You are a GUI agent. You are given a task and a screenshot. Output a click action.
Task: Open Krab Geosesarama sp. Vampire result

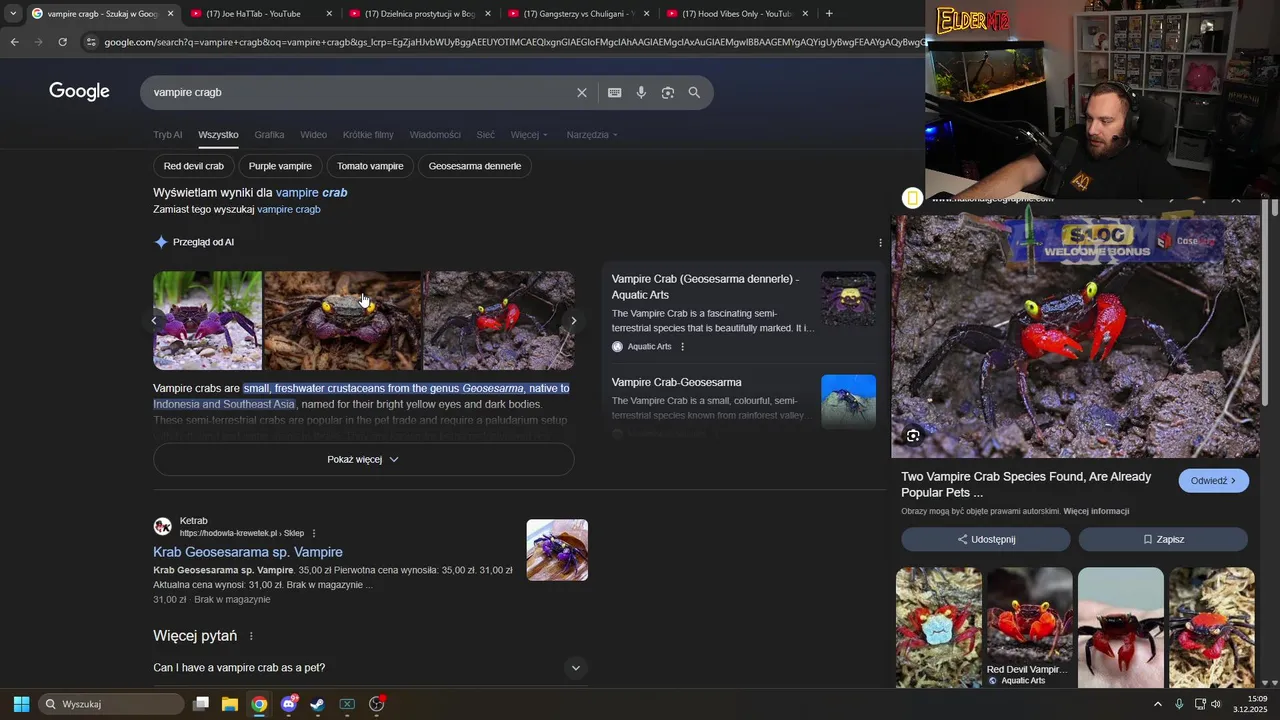(x=248, y=552)
